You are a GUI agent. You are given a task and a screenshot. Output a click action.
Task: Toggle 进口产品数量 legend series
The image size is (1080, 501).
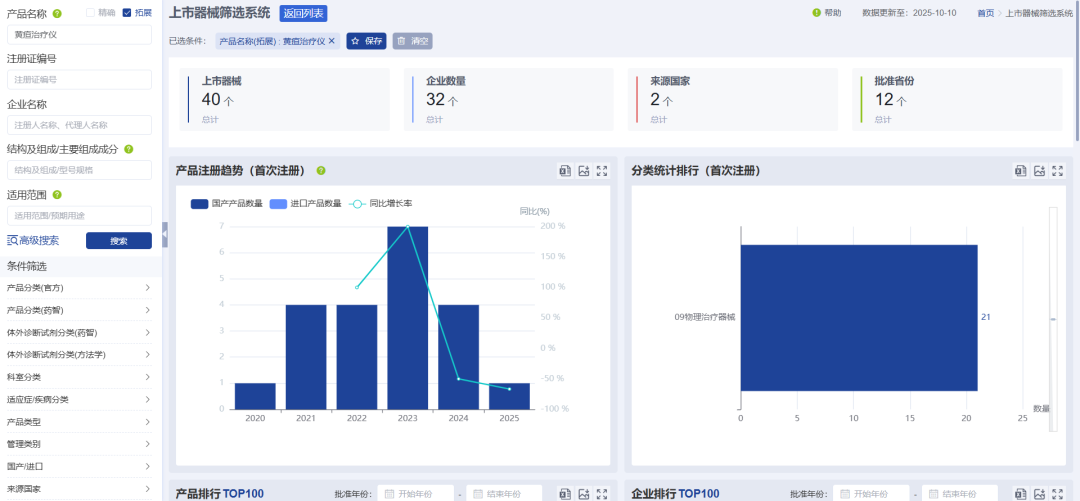(305, 203)
